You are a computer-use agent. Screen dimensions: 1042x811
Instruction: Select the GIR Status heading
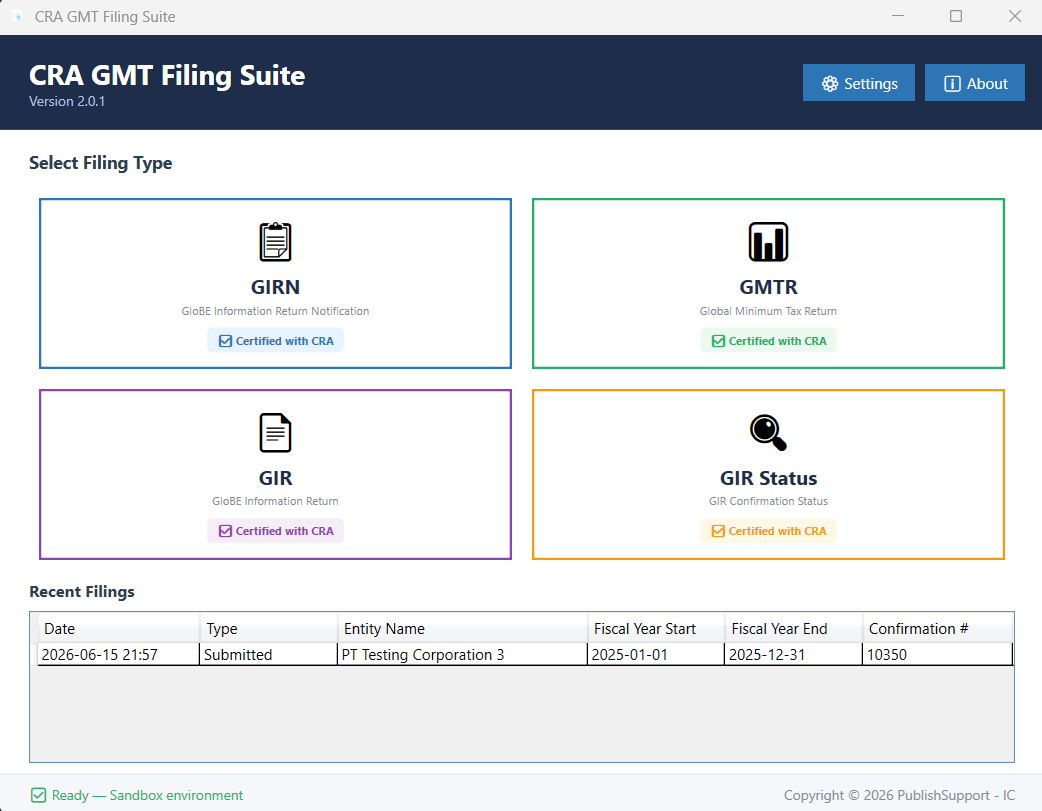coord(768,478)
